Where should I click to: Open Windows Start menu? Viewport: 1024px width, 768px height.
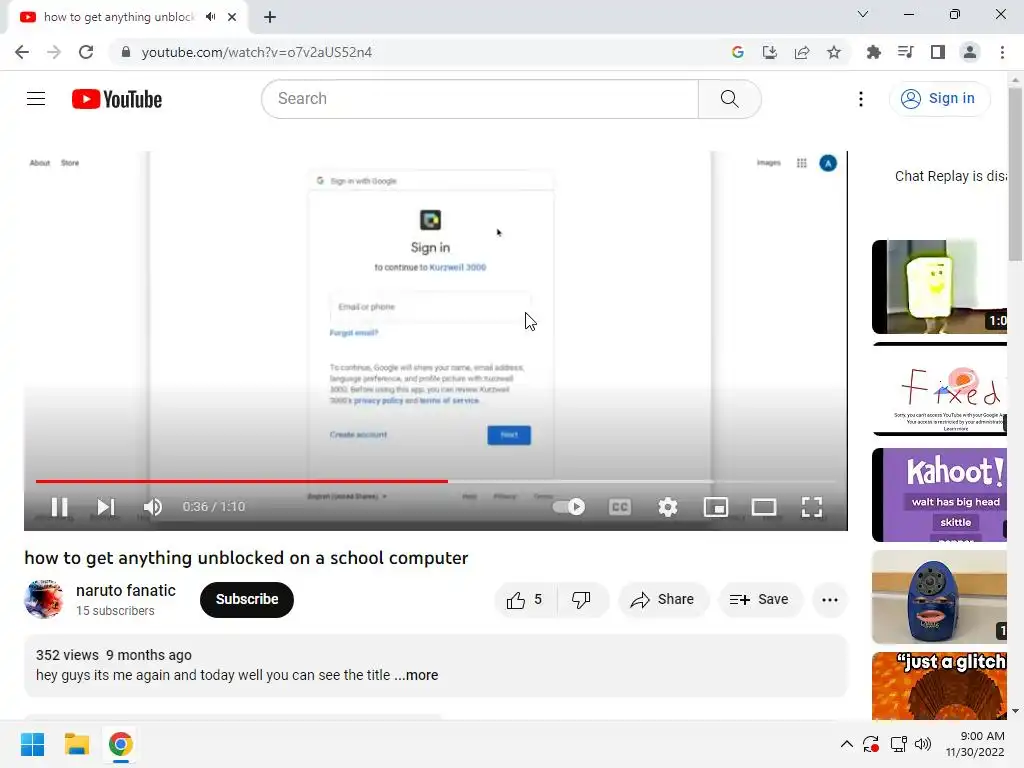tap(32, 744)
